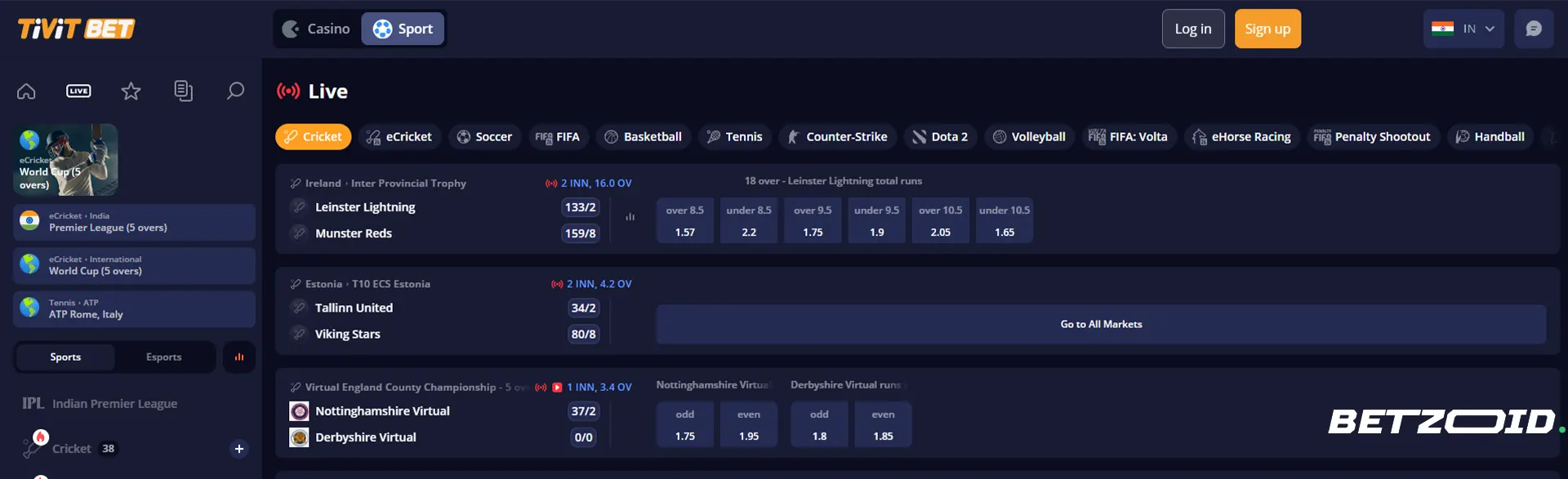Image resolution: width=1568 pixels, height=479 pixels.
Task: Open the home icon in sidebar
Action: pos(26,91)
